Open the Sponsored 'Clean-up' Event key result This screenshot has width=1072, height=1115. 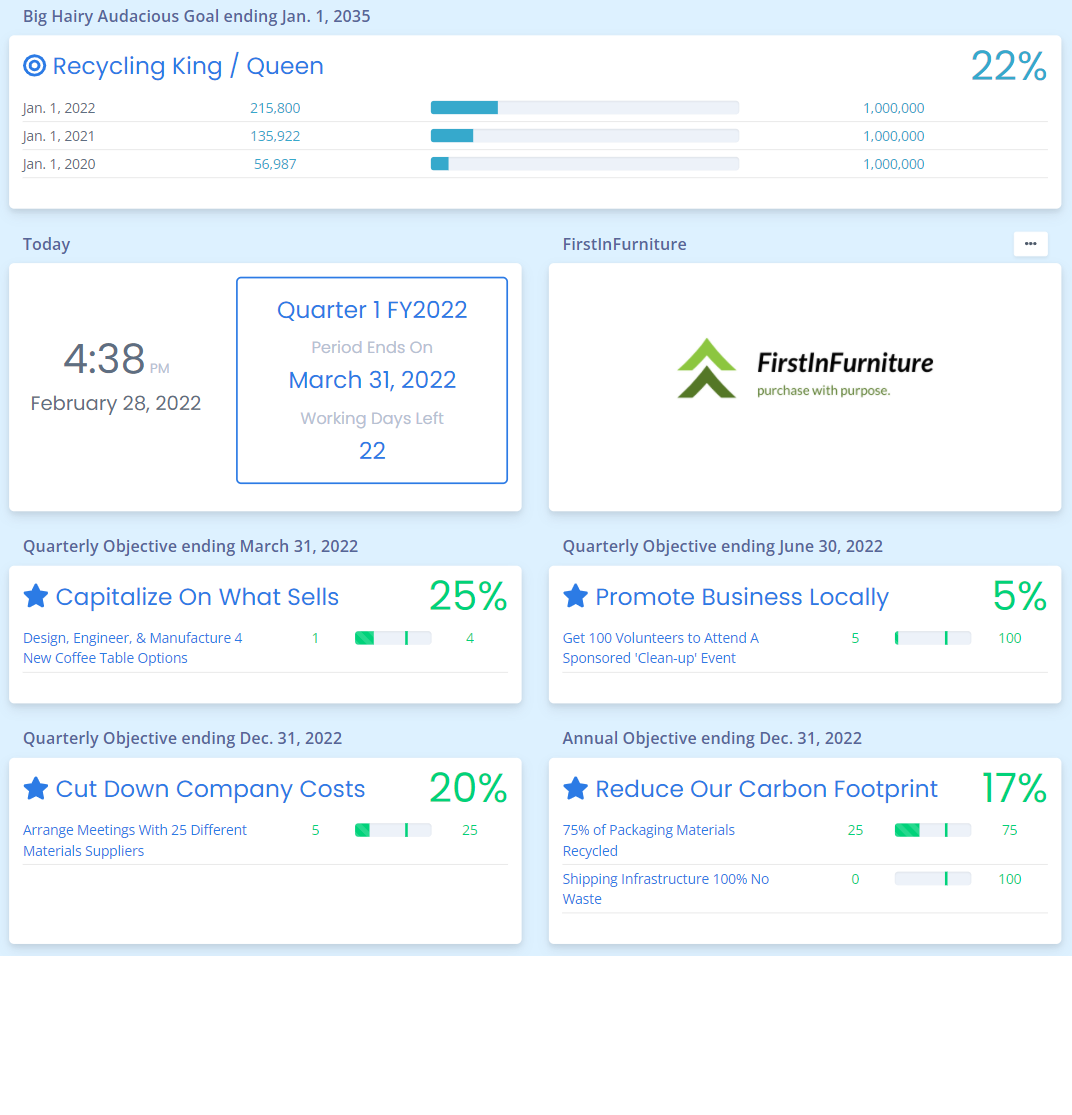click(660, 647)
